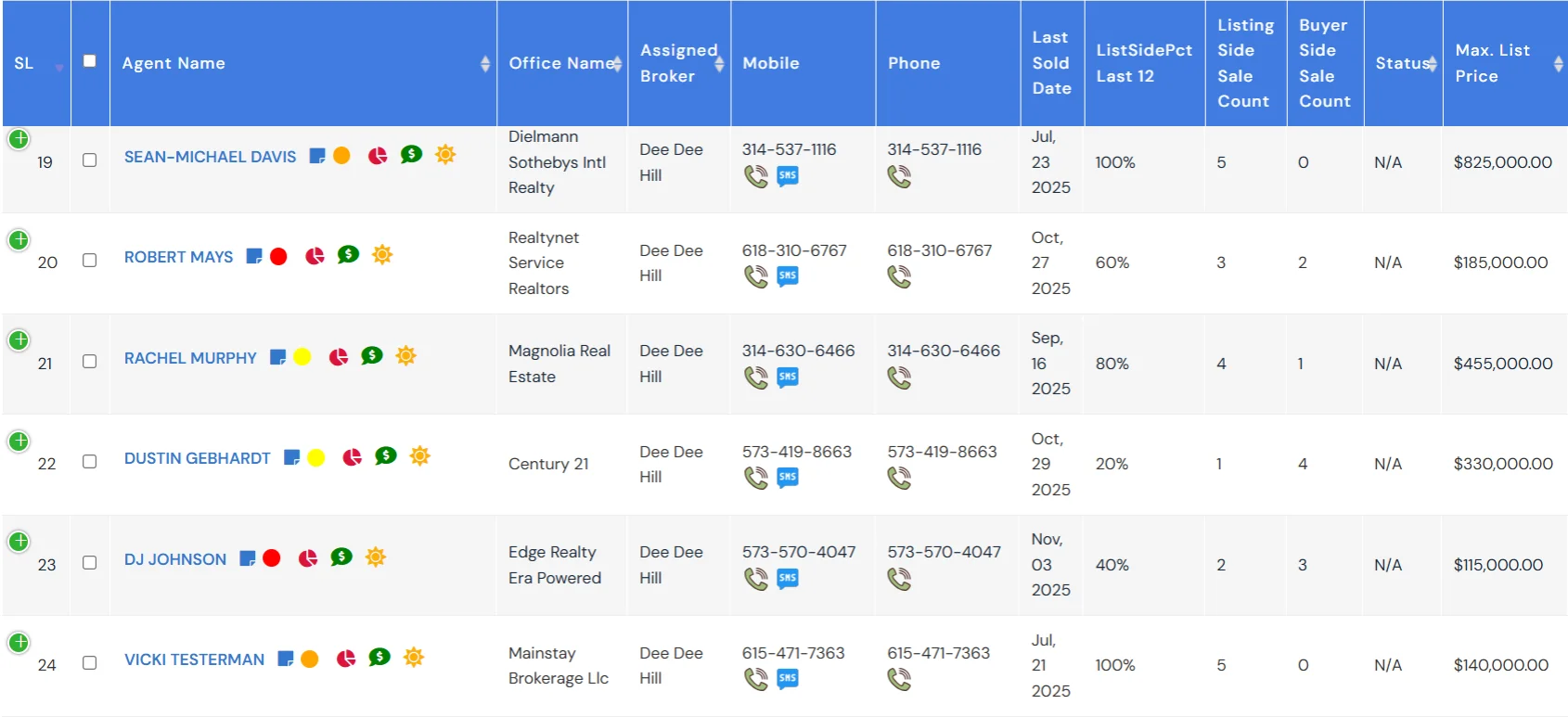Click the green dollar chat icon for Rachel Murphy
This screenshot has width=1568, height=717.
[x=372, y=356]
